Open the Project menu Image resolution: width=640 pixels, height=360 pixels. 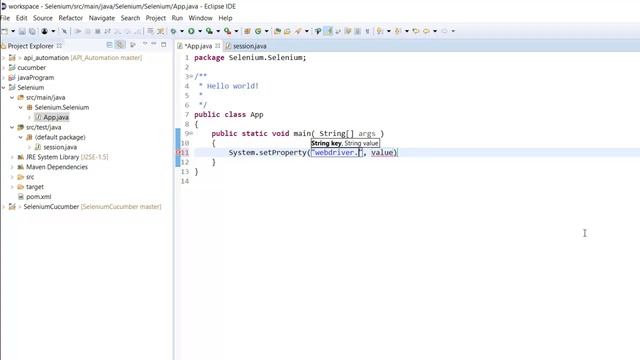(x=156, y=18)
